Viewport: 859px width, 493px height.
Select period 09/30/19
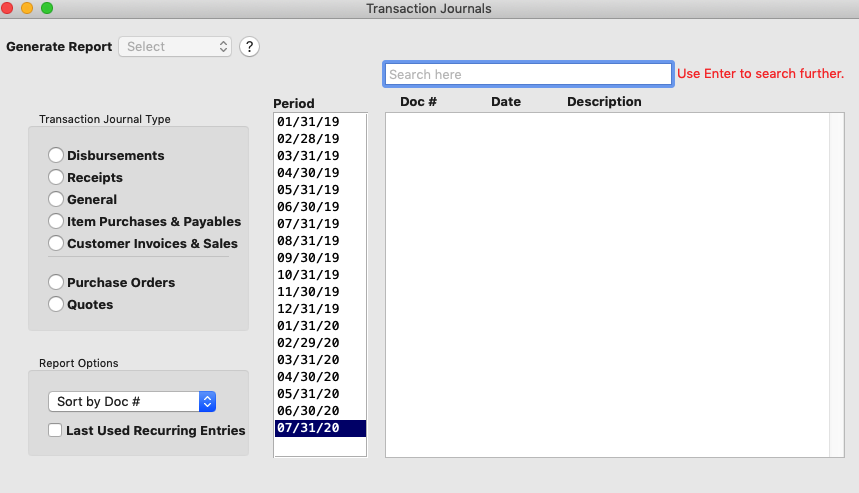320,257
